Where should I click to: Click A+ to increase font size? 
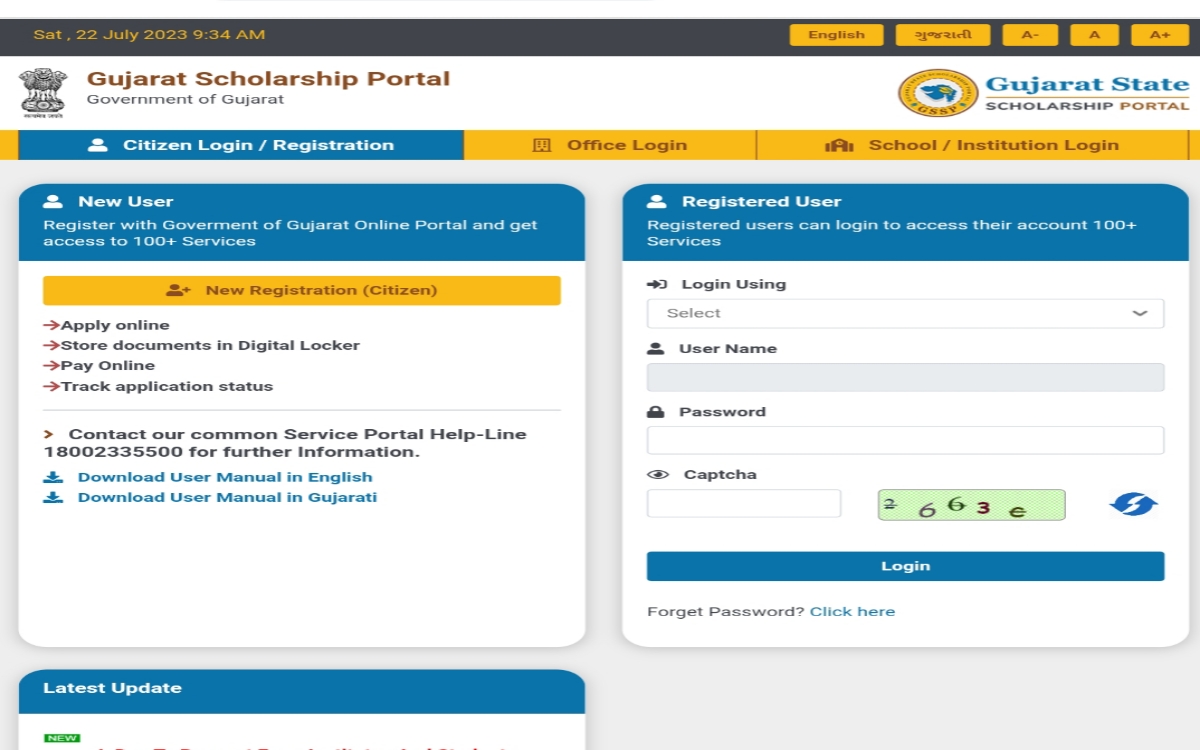click(1159, 34)
